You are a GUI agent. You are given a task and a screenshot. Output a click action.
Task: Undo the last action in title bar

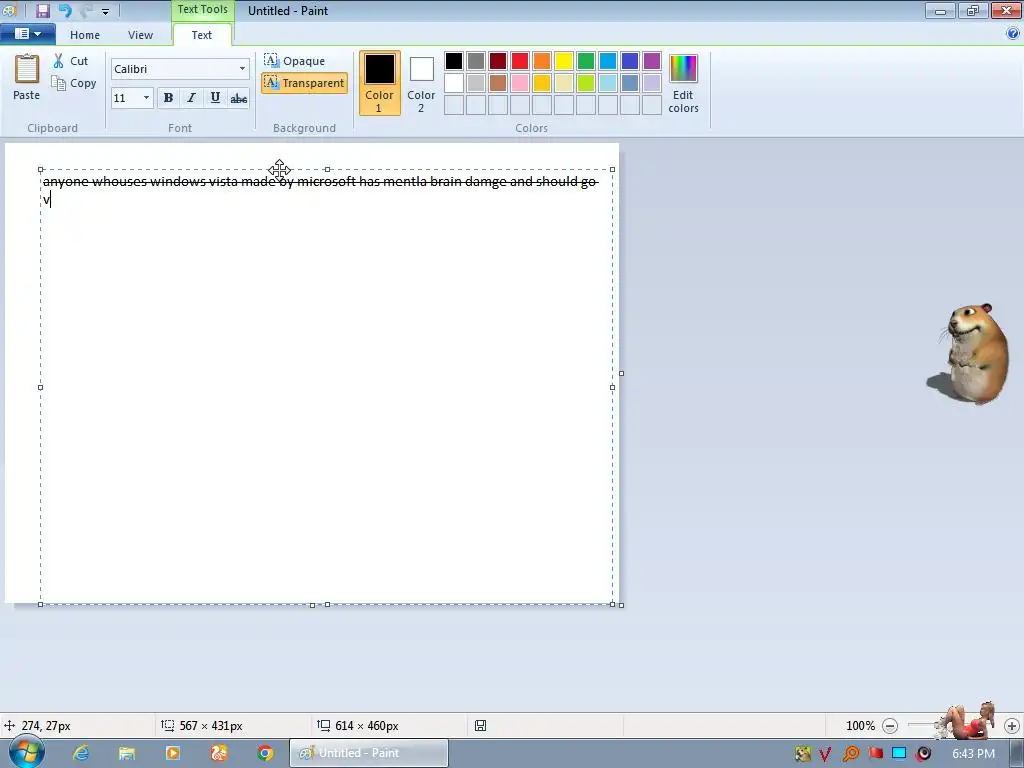(65, 10)
